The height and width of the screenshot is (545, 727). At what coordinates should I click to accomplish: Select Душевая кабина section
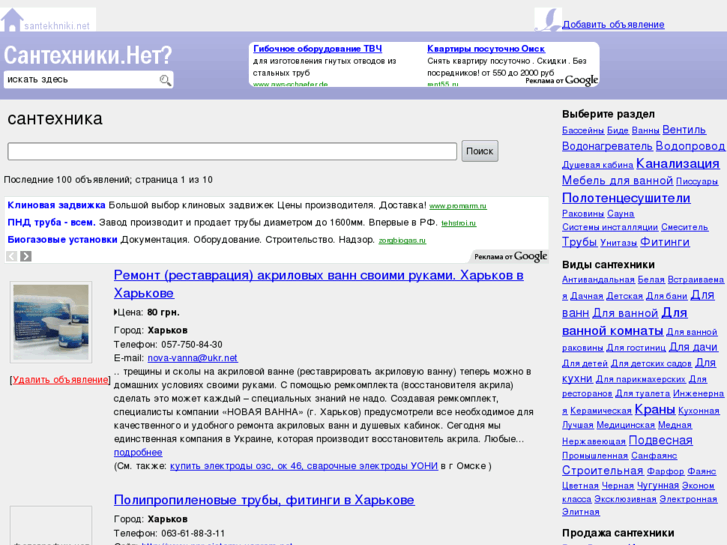tap(598, 165)
